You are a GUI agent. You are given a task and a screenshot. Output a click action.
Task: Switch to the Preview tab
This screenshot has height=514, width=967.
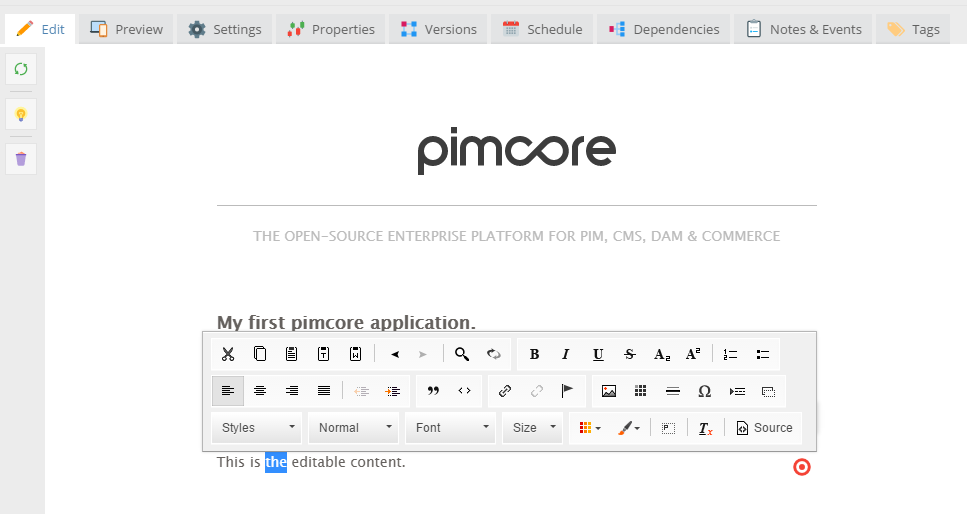[x=127, y=29]
